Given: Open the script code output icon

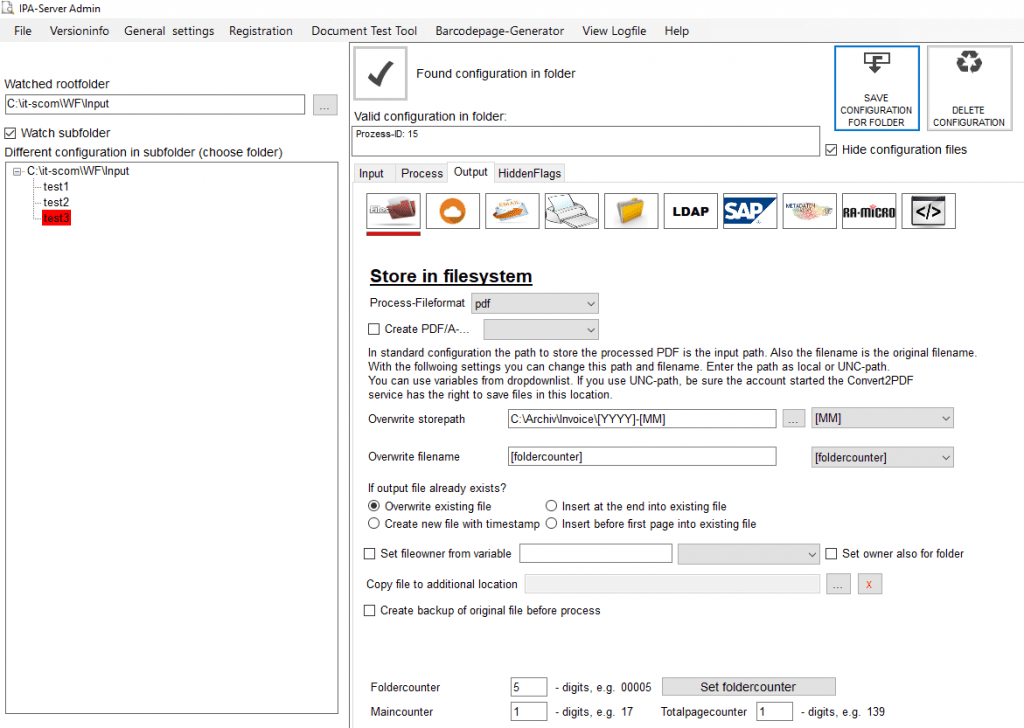Looking at the screenshot, I should (928, 211).
